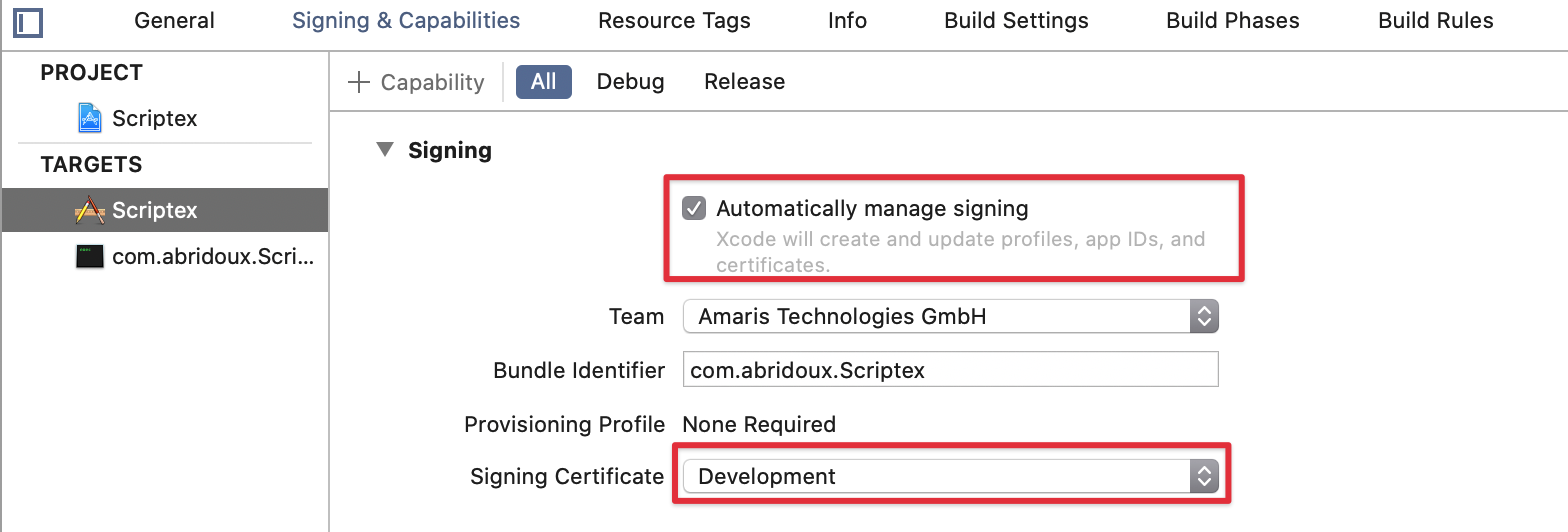Collapse the Signing section triangle
This screenshot has height=532, width=1568.
click(x=385, y=150)
